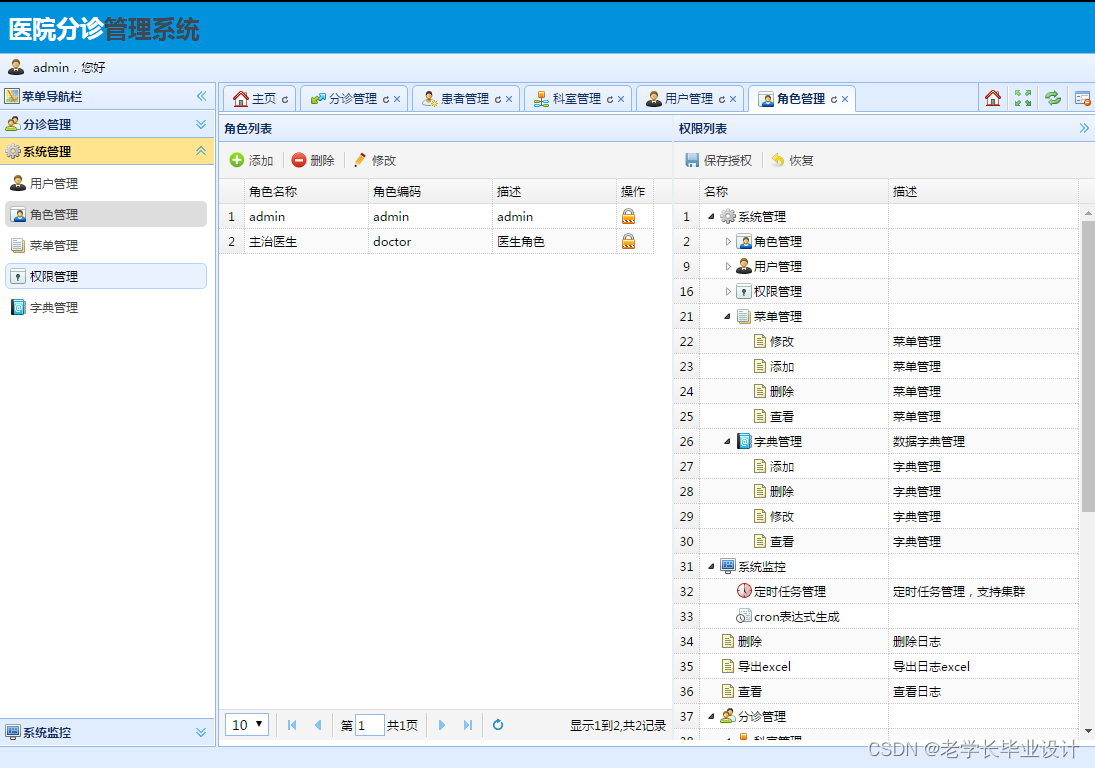The image size is (1095, 768).
Task: Click the refresh icon in top right corner
Action: [1052, 97]
